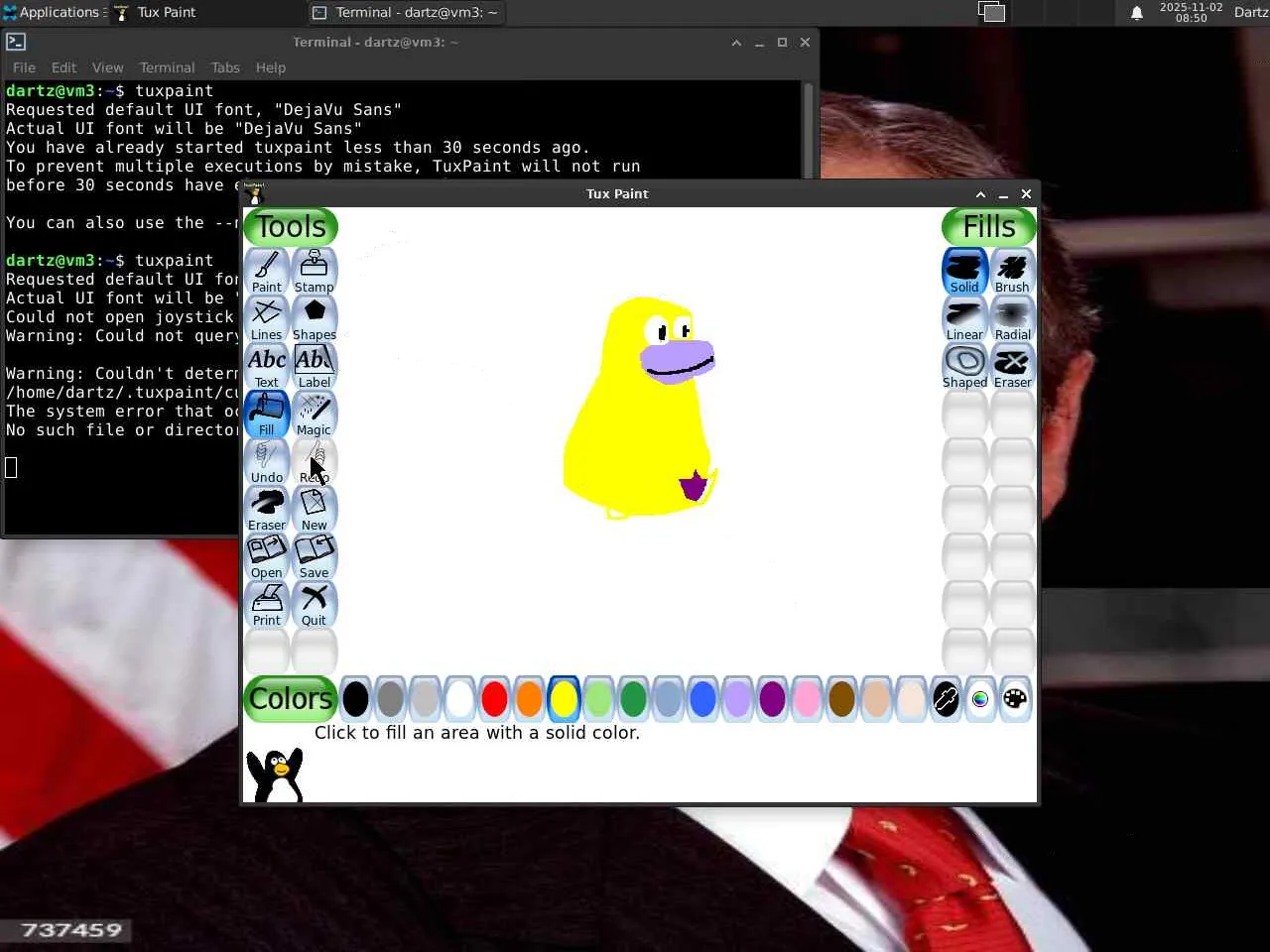This screenshot has width=1270, height=952.
Task: Choose the light green color swatch
Action: click(598, 699)
